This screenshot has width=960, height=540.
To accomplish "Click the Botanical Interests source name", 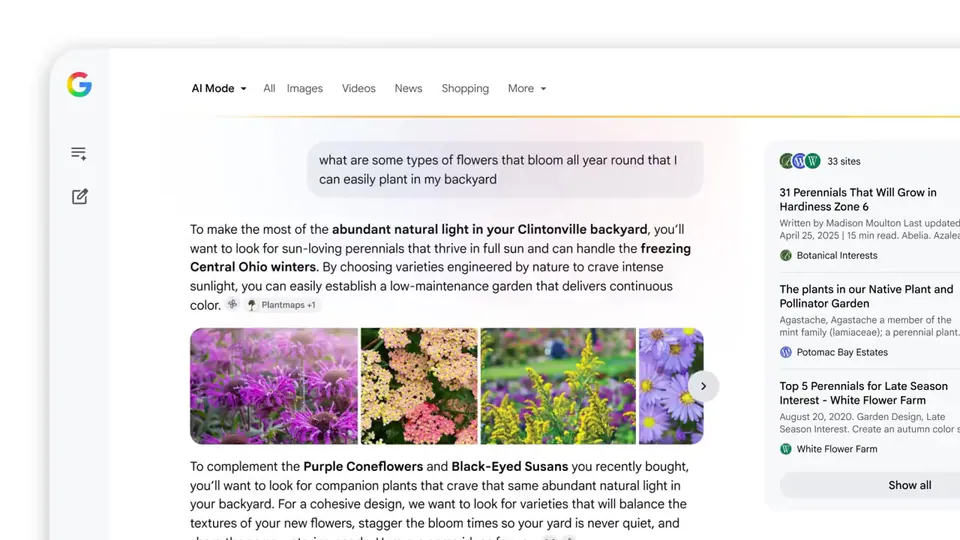I will (836, 255).
